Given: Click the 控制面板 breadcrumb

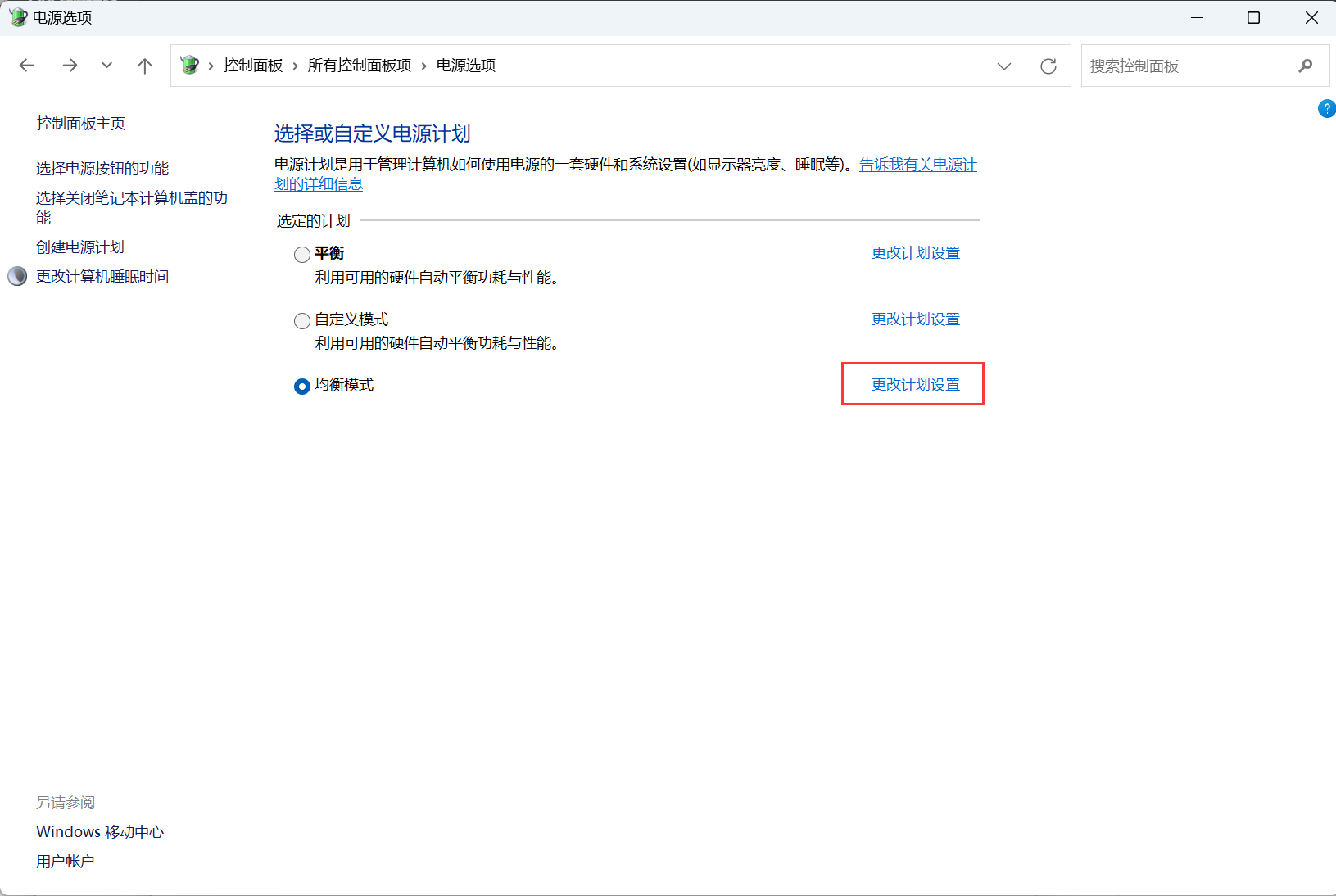Looking at the screenshot, I should pos(253,66).
